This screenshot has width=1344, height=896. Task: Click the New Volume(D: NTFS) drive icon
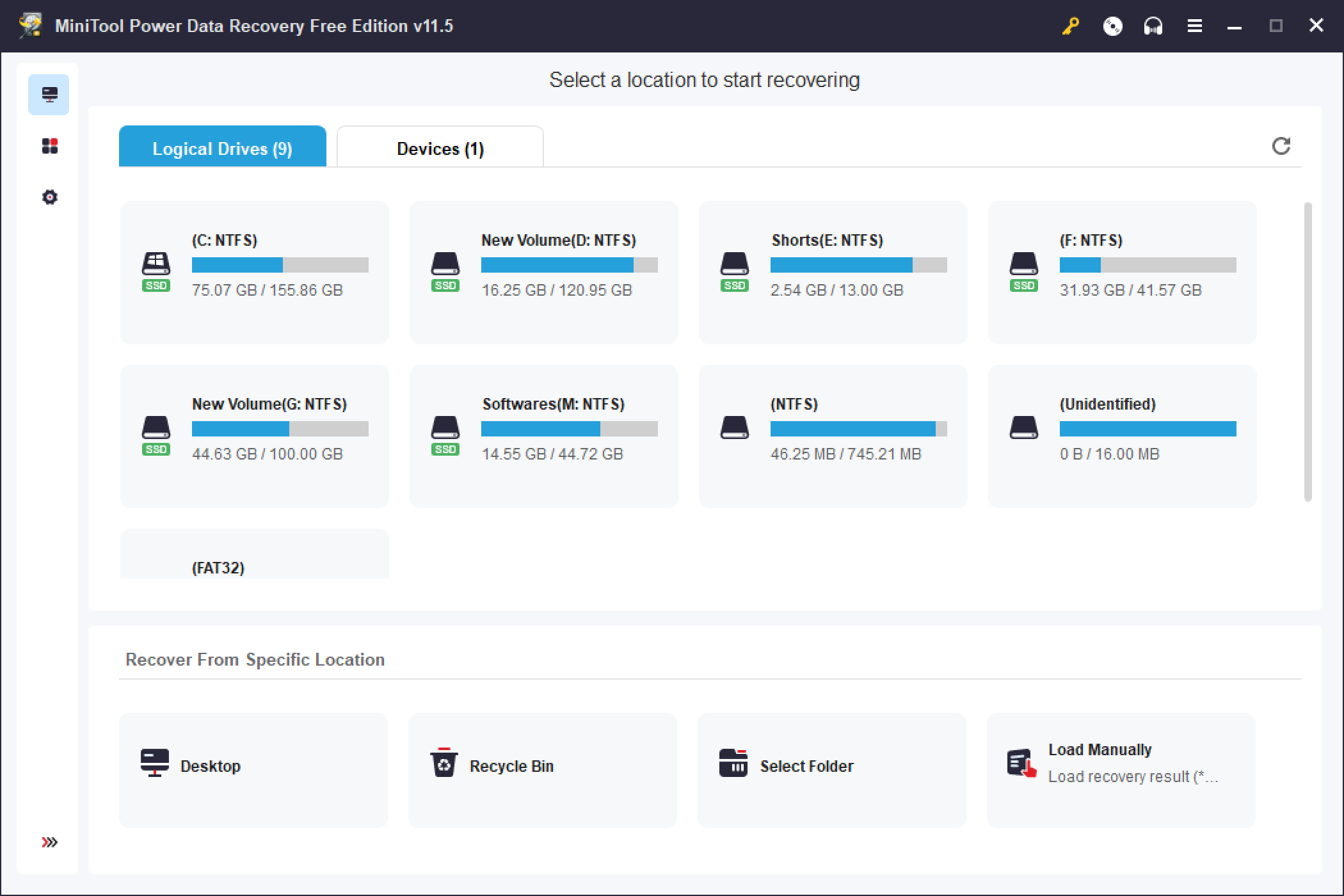click(445, 262)
